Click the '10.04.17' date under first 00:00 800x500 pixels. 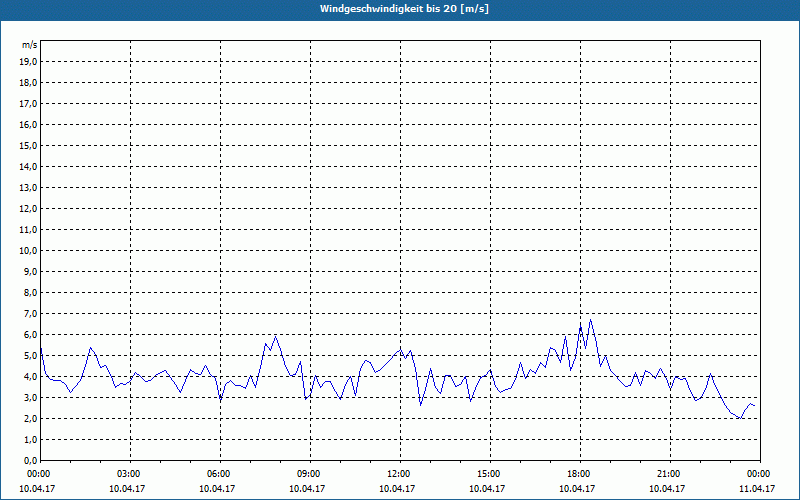click(x=37, y=488)
